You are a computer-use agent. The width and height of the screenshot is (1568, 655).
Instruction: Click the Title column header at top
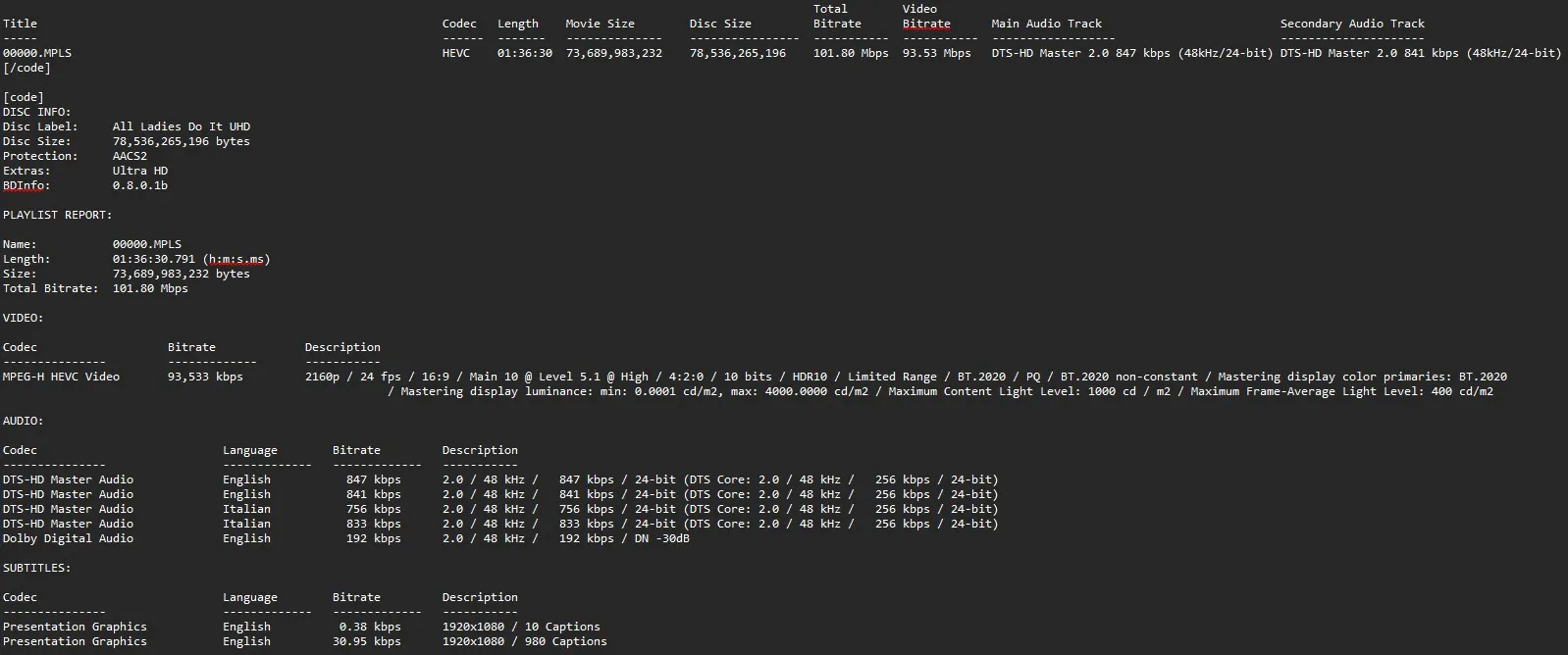coord(20,24)
